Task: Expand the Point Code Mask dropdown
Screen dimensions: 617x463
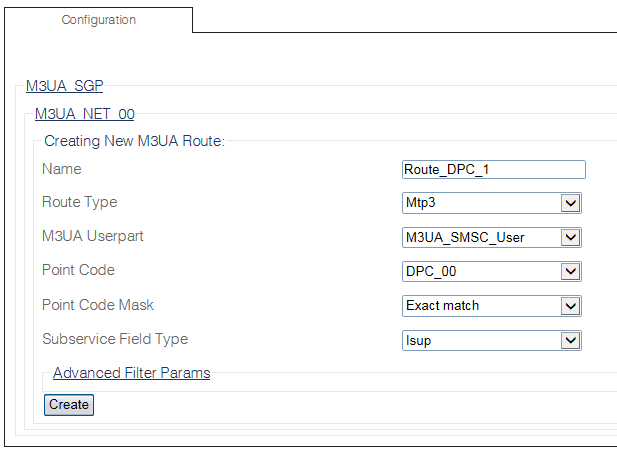Action: pos(491,305)
